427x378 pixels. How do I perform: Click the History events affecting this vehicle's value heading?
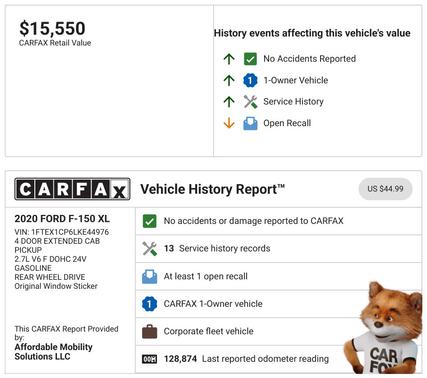(x=312, y=33)
